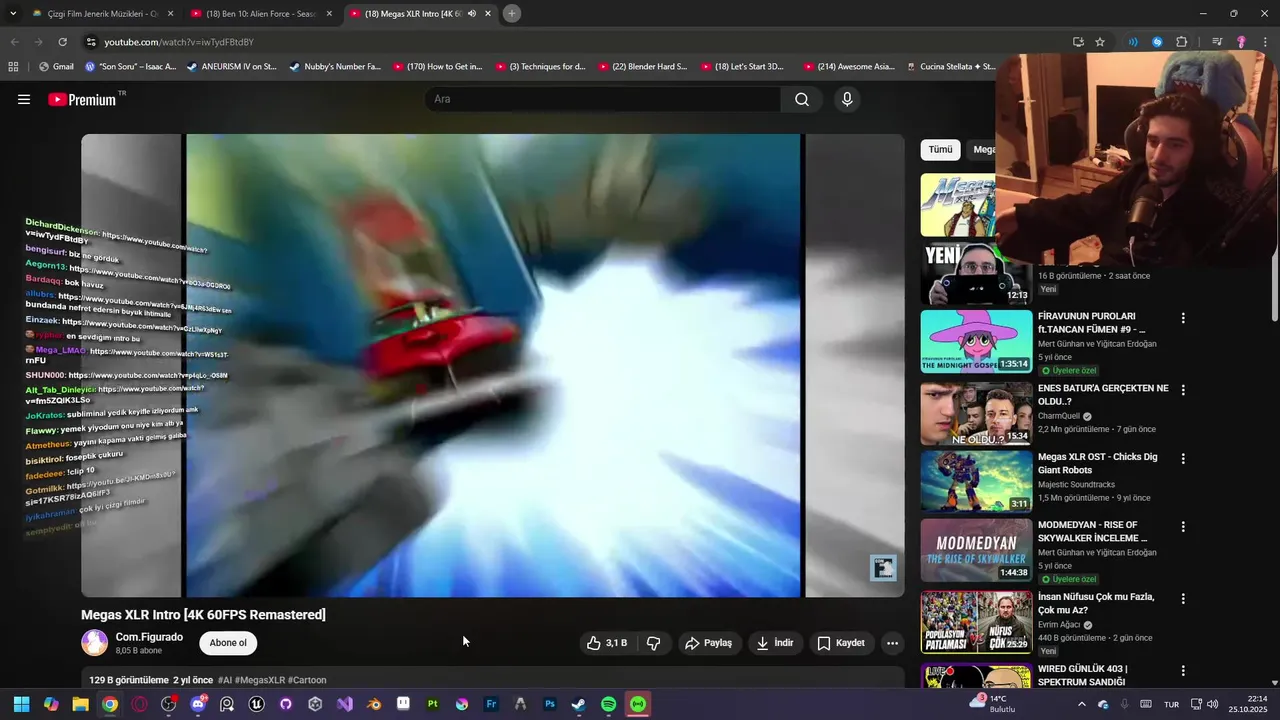Click the Chrome address bar URL

click(x=179, y=42)
